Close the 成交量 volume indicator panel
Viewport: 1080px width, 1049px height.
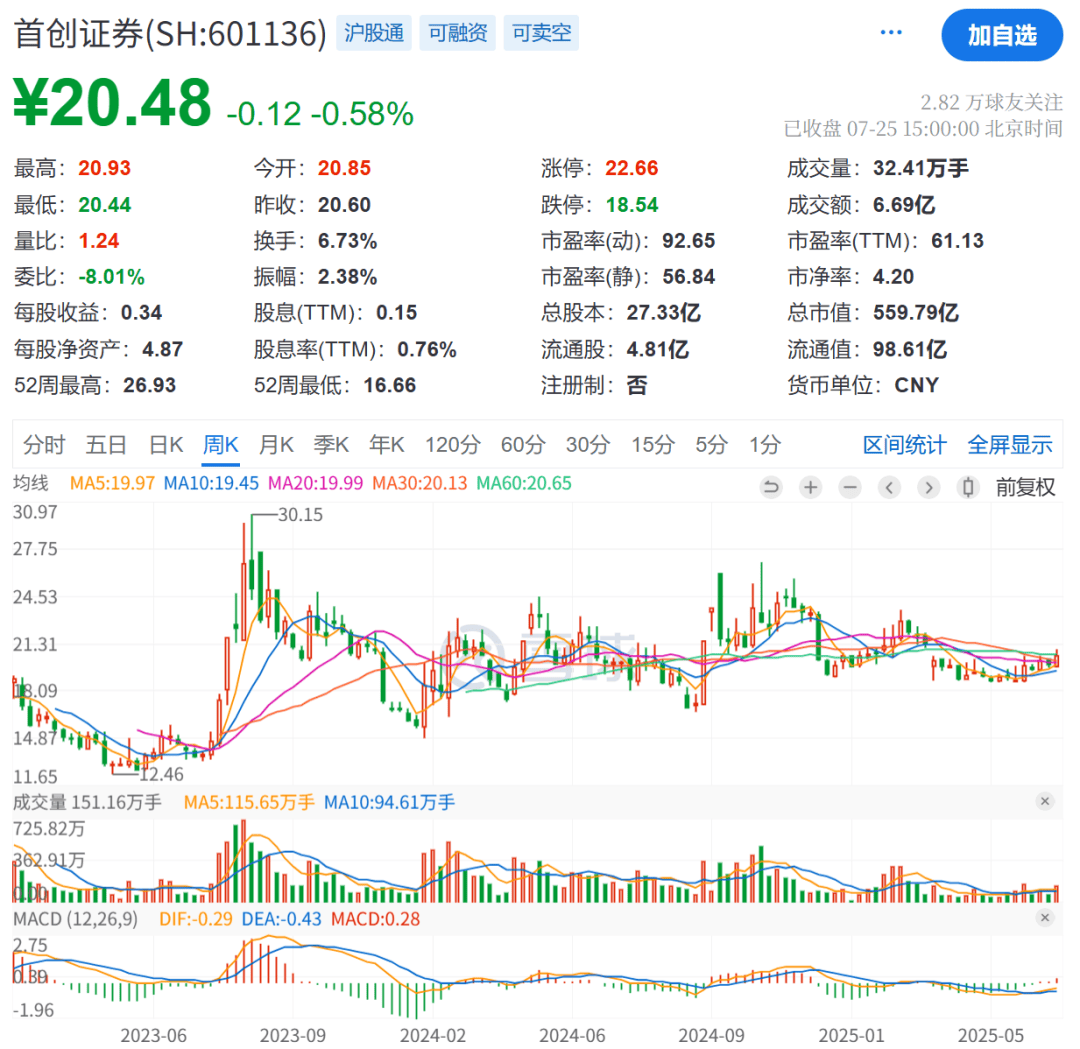(1045, 801)
